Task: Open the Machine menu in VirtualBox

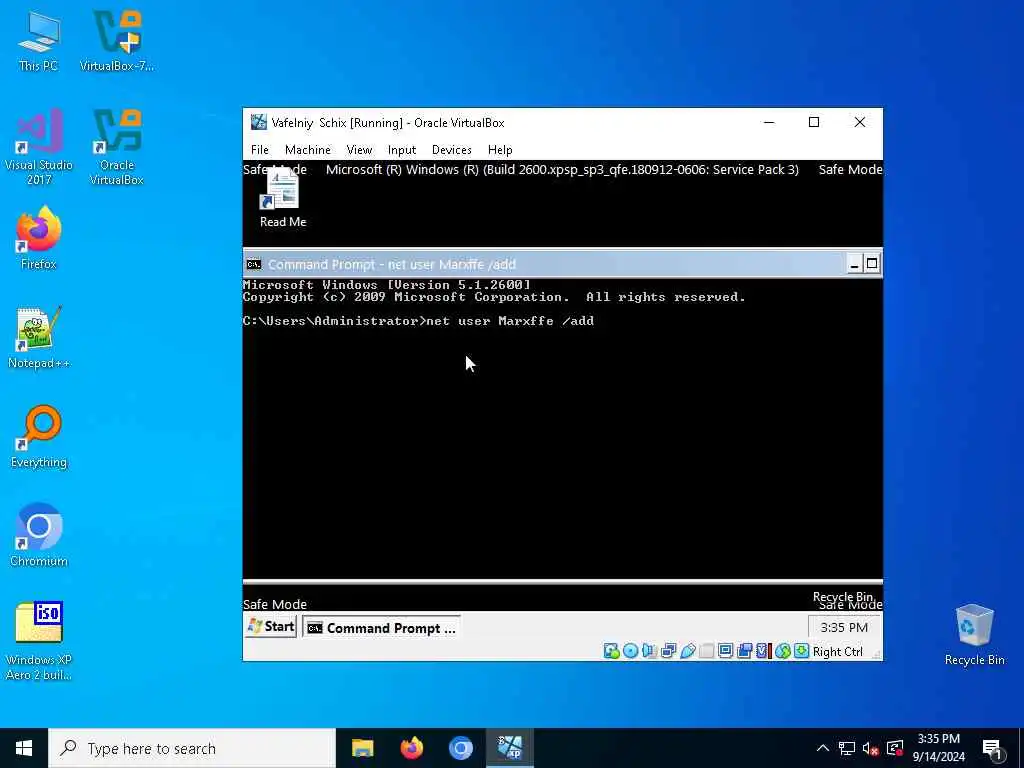Action: (x=308, y=150)
